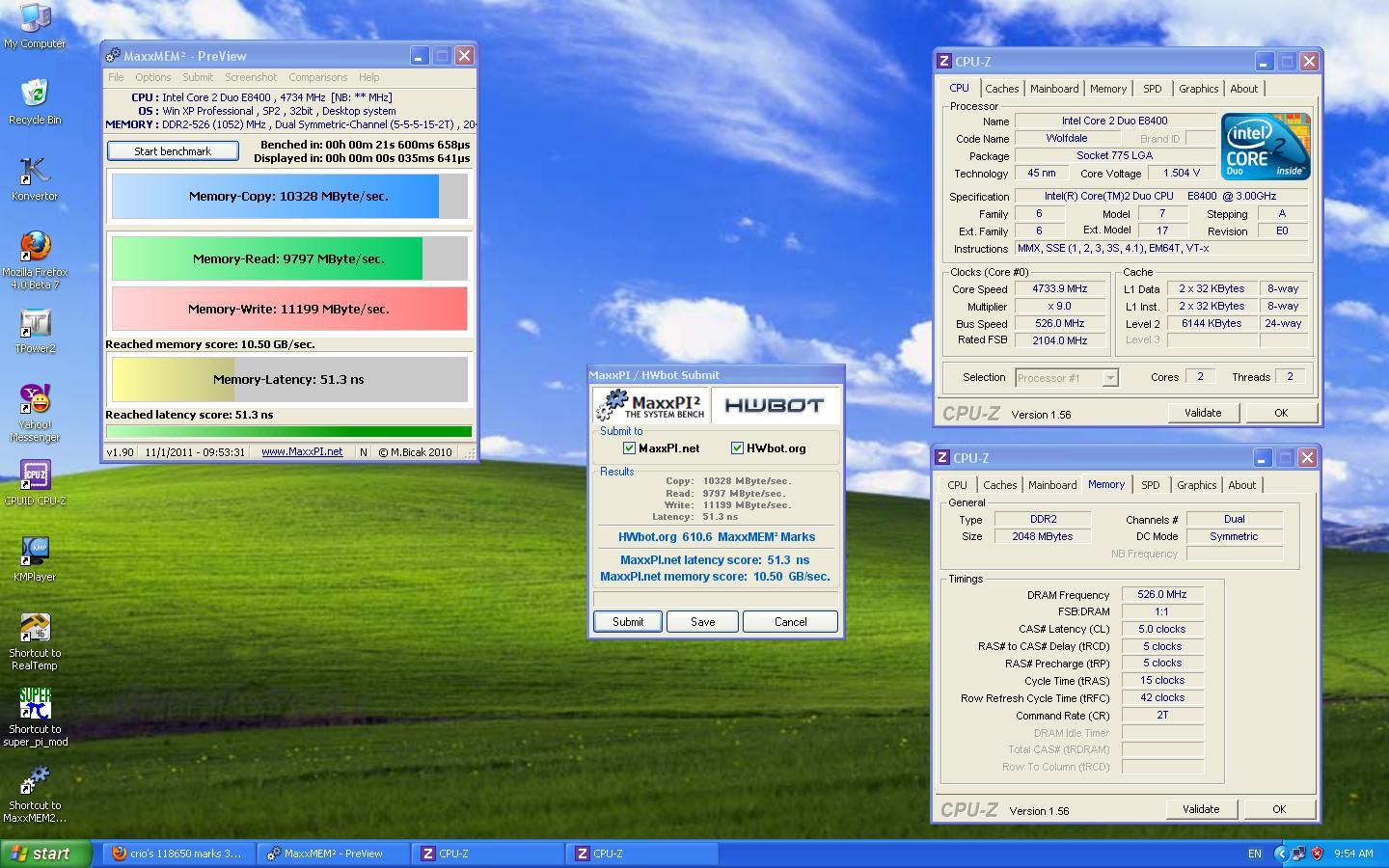The image size is (1389, 868).
Task: Click the lower CPU-Z window title icon
Action: 941,457
